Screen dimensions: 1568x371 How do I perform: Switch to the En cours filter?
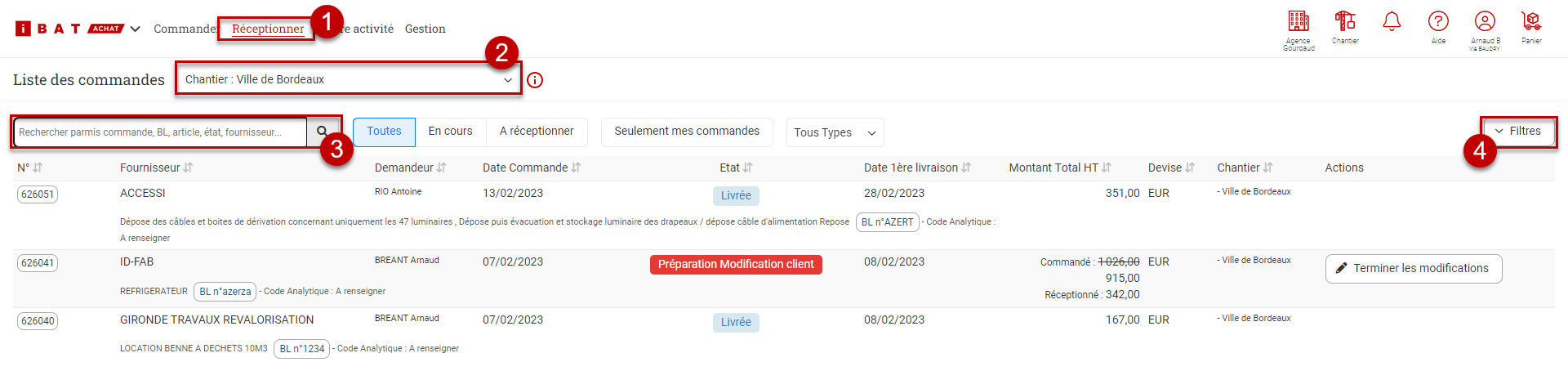(x=450, y=132)
